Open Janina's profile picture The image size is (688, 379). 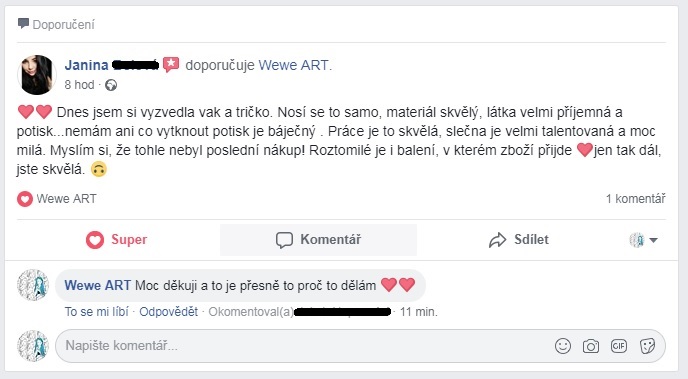(x=37, y=75)
